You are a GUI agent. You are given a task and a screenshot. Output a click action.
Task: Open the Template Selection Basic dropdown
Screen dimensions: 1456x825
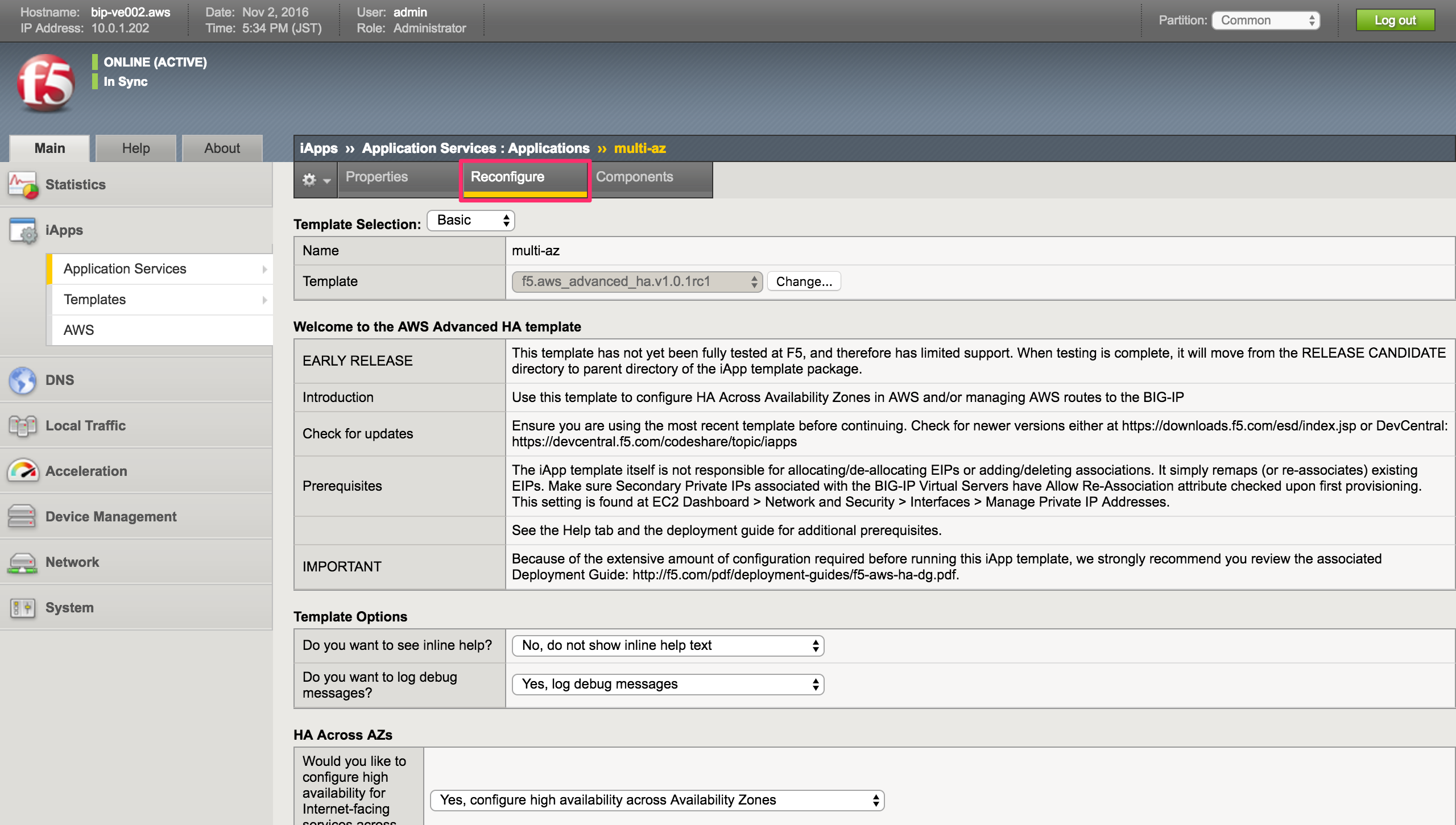(x=471, y=220)
